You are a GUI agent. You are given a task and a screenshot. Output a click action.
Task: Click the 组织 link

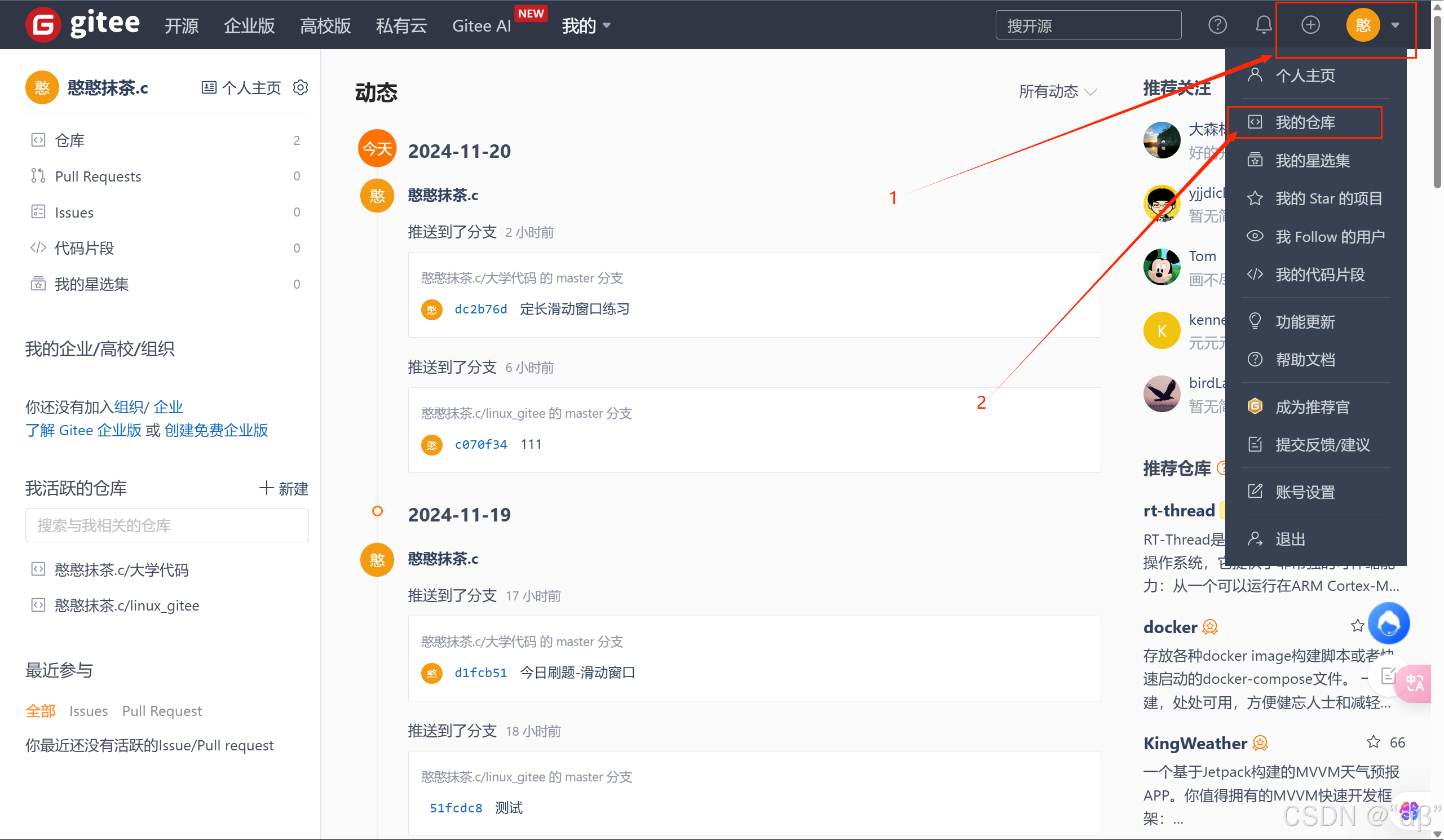[x=129, y=406]
